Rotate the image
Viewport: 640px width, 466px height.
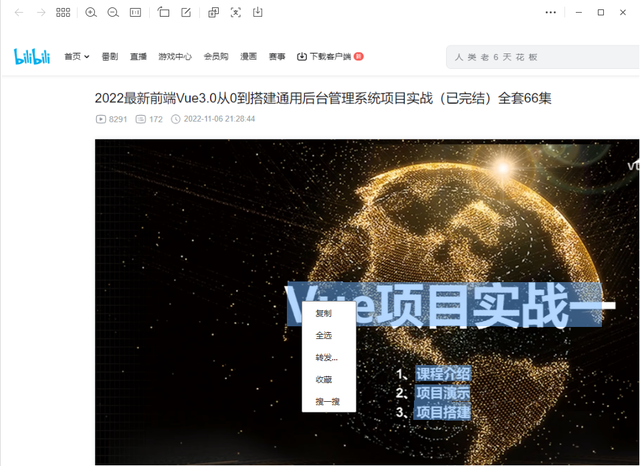[163, 13]
